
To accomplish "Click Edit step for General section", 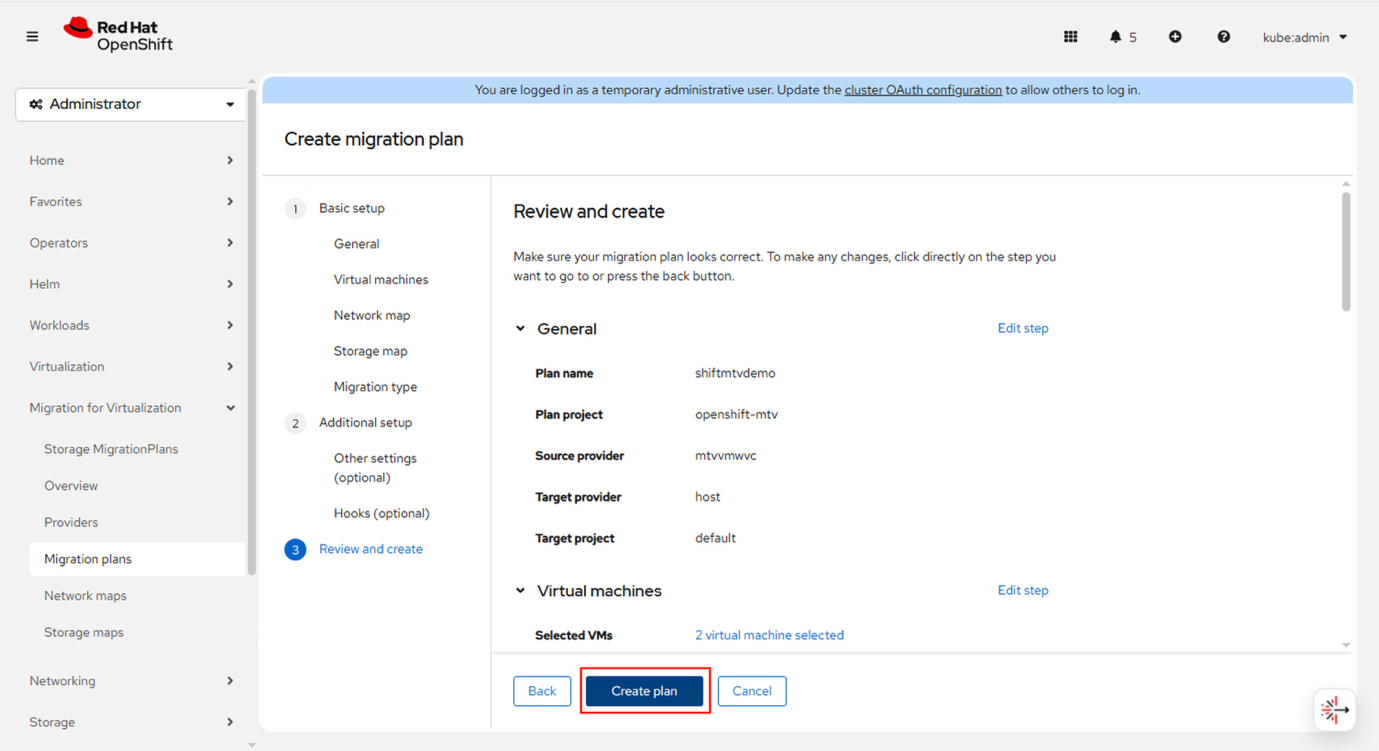I will [1023, 328].
